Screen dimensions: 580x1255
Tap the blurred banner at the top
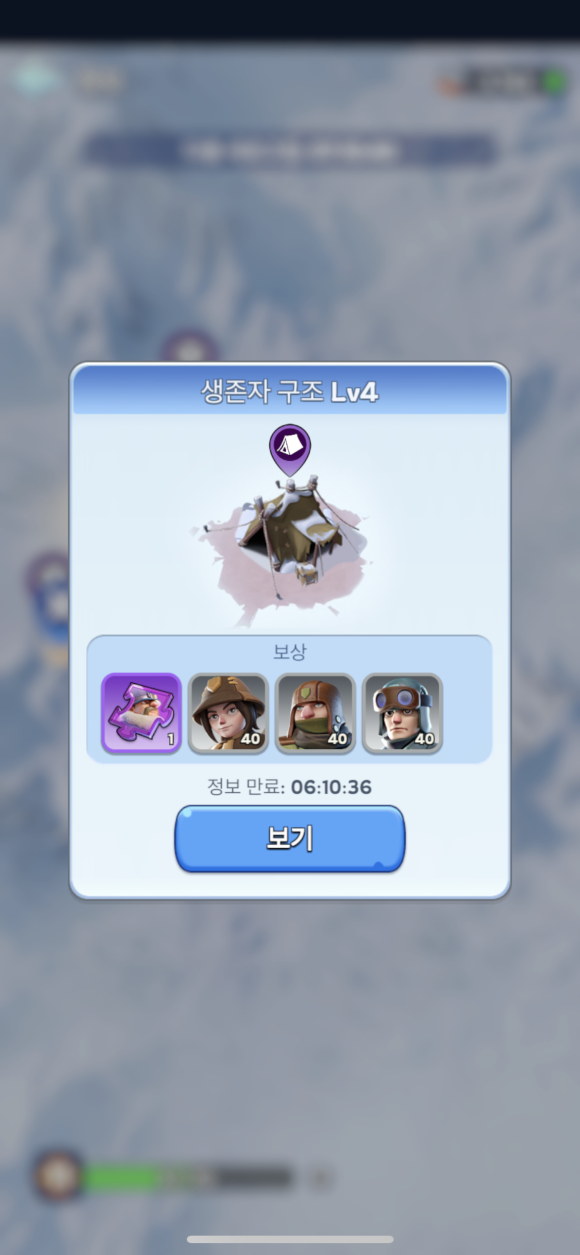click(x=290, y=150)
